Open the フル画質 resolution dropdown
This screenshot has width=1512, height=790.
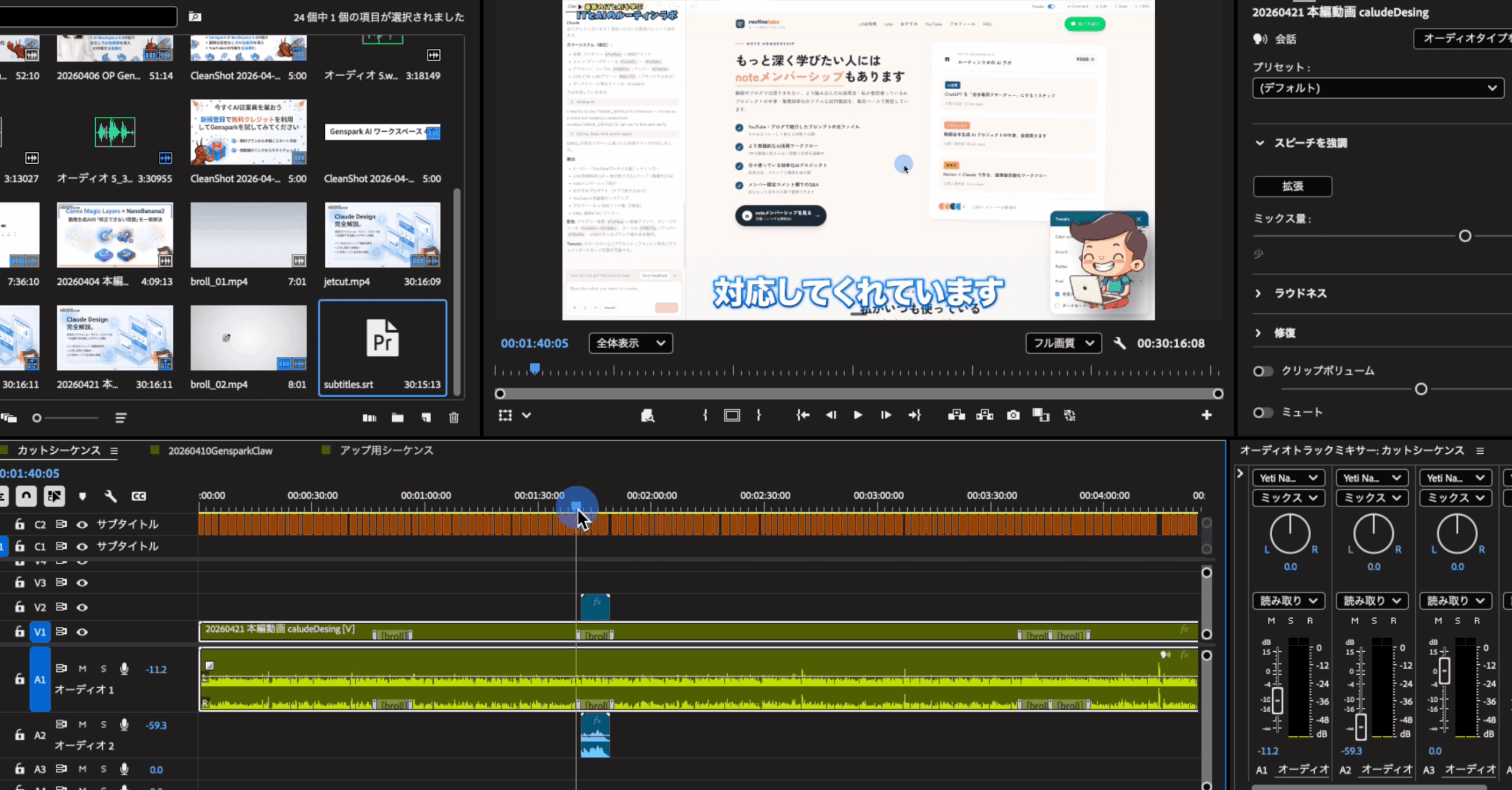(1063, 343)
